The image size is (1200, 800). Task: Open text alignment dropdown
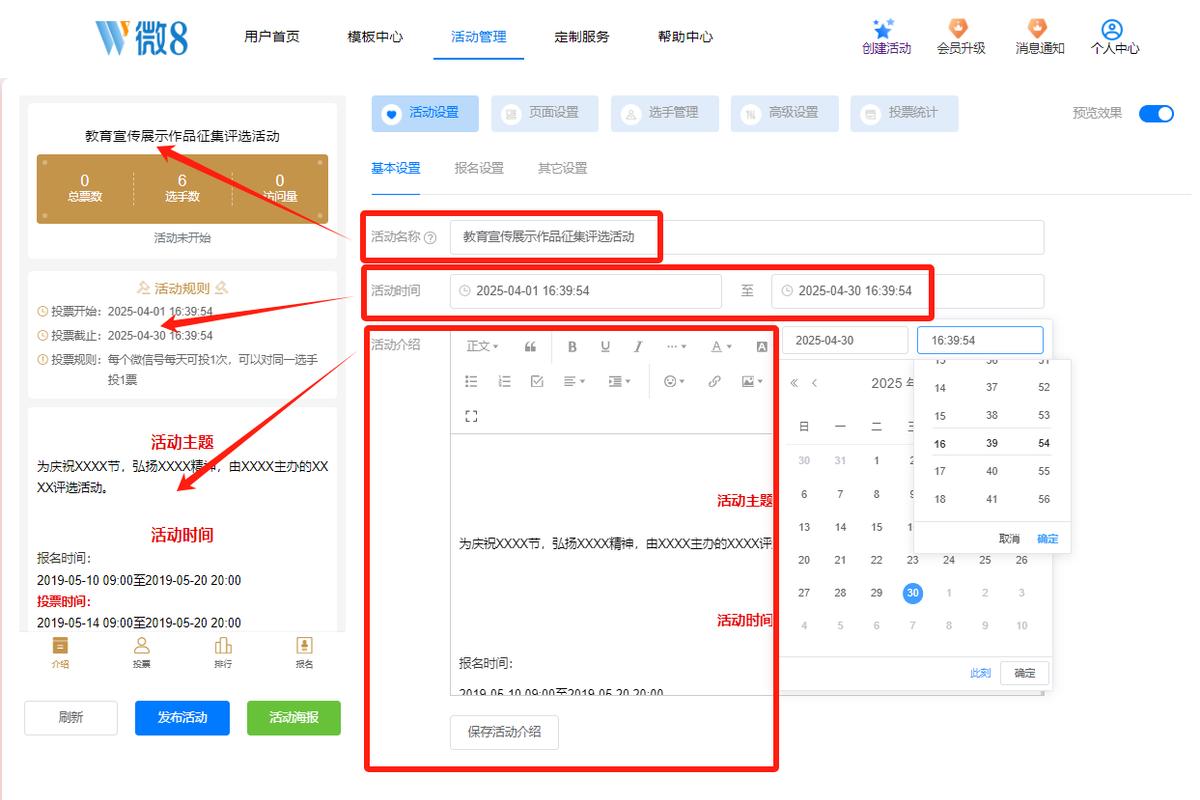[x=574, y=381]
